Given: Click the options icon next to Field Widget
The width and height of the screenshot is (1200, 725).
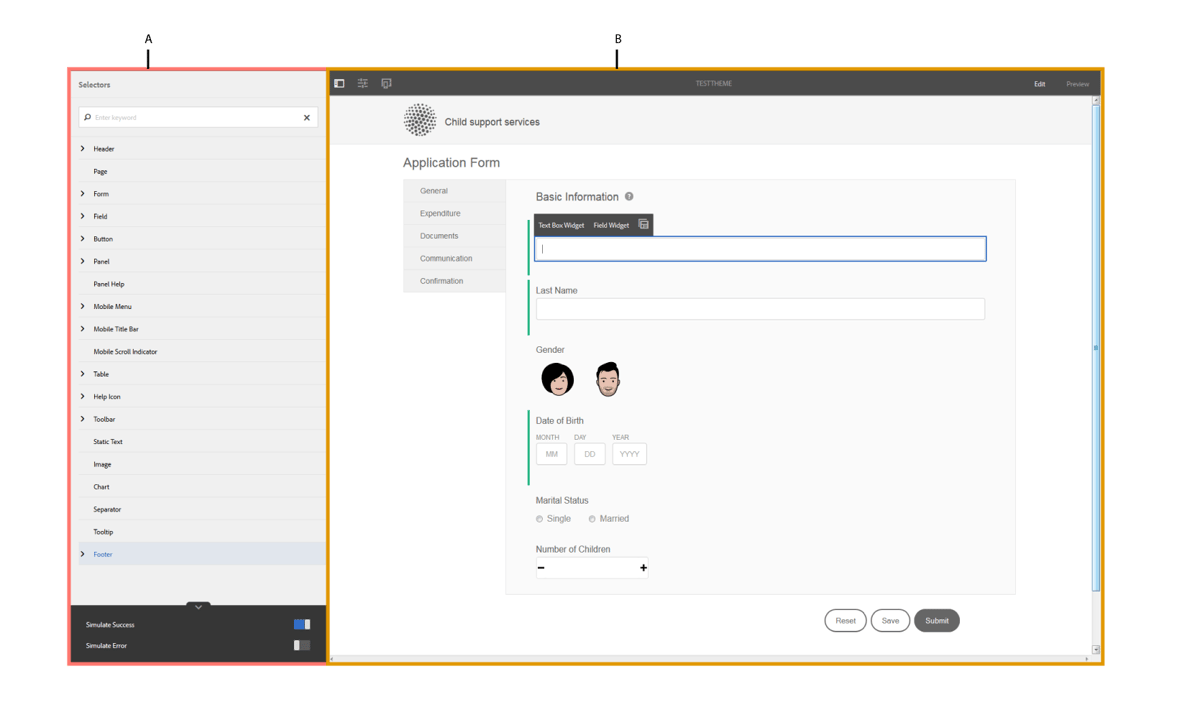Looking at the screenshot, I should (645, 224).
